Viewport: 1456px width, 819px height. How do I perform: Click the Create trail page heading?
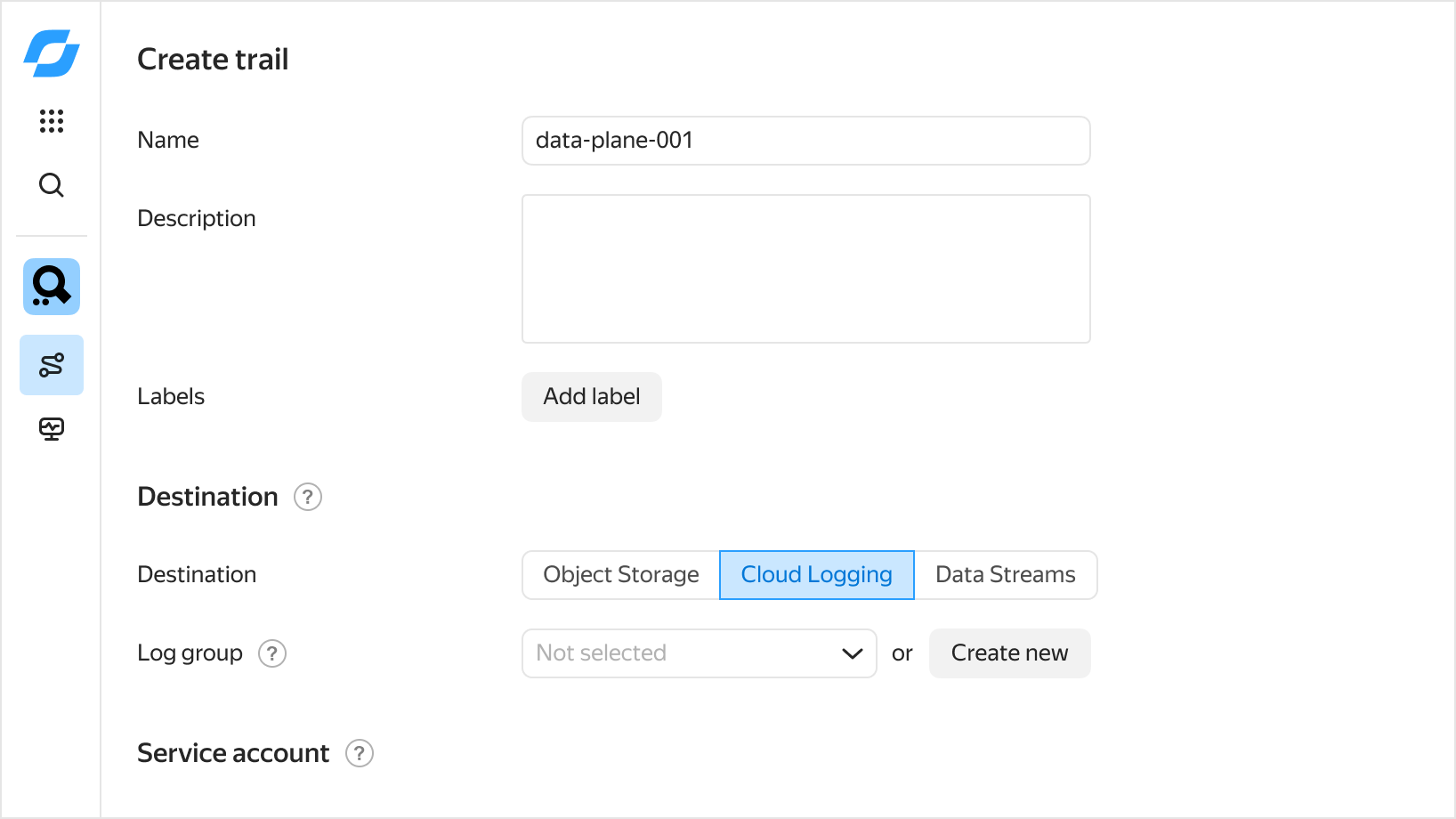[x=213, y=60]
